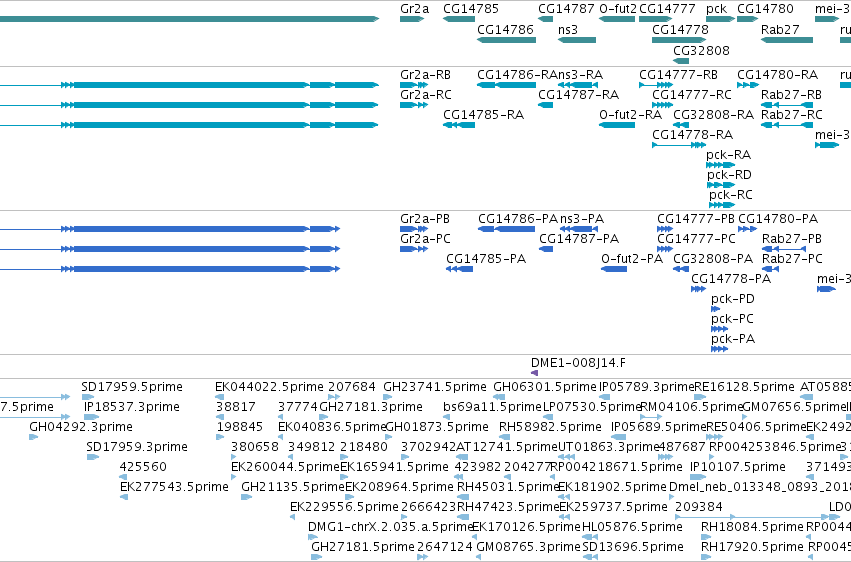Open the CG14780-RA transcript label
This screenshot has height=562, width=851.
[x=777, y=75]
